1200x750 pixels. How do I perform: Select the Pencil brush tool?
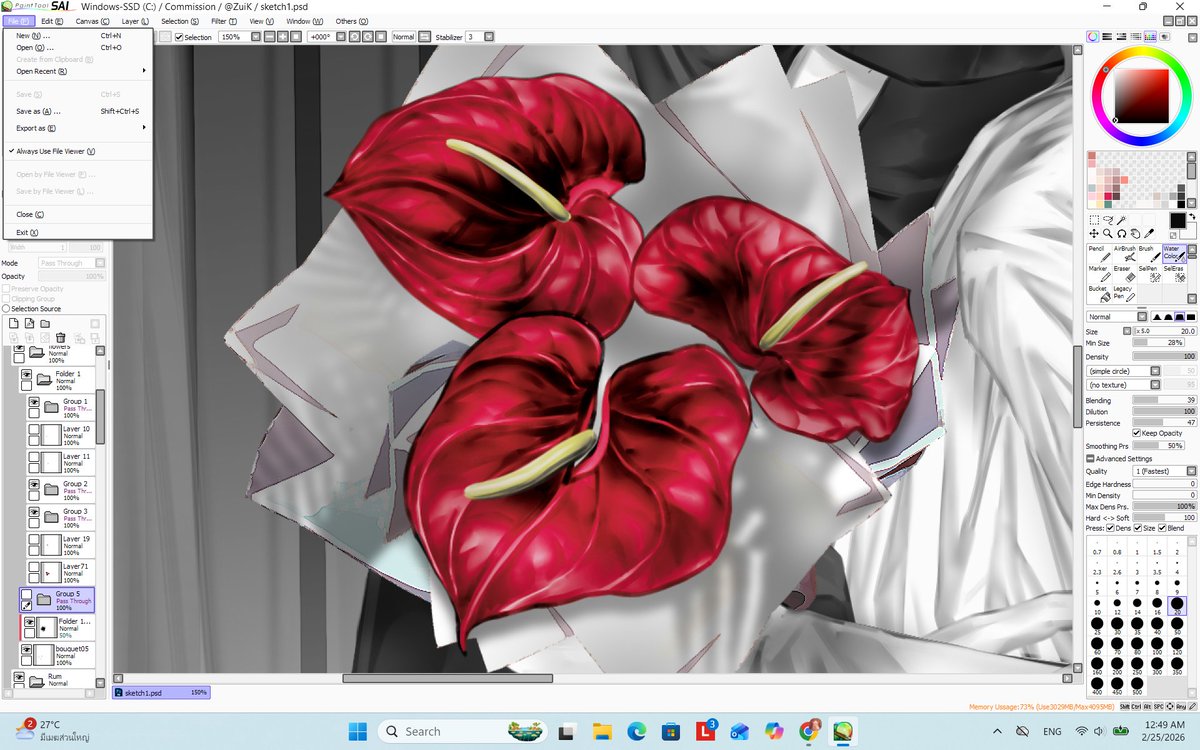(x=1099, y=253)
